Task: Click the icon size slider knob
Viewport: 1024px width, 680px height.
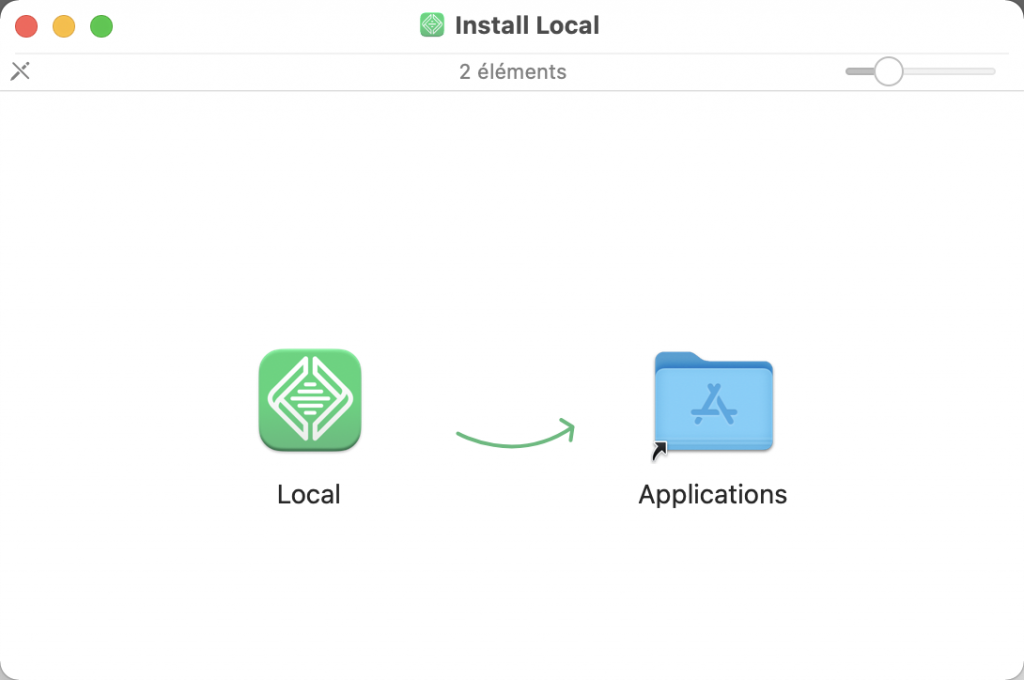Action: coord(888,71)
